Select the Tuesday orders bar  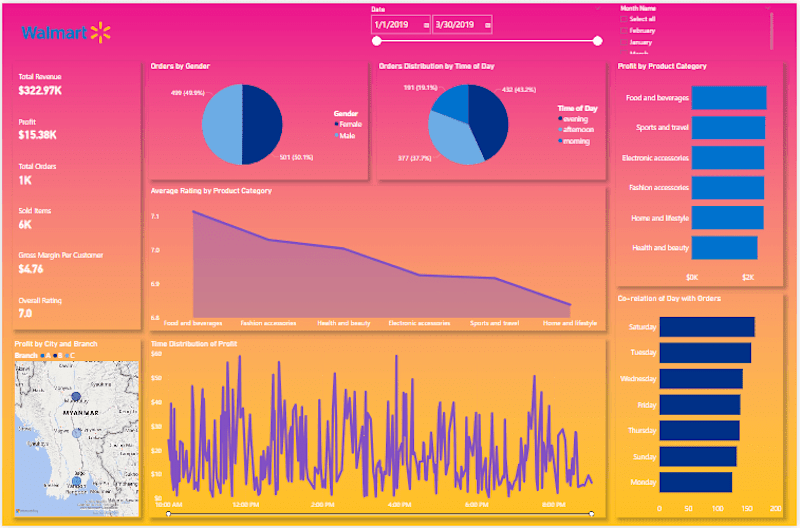pyautogui.click(x=705, y=353)
